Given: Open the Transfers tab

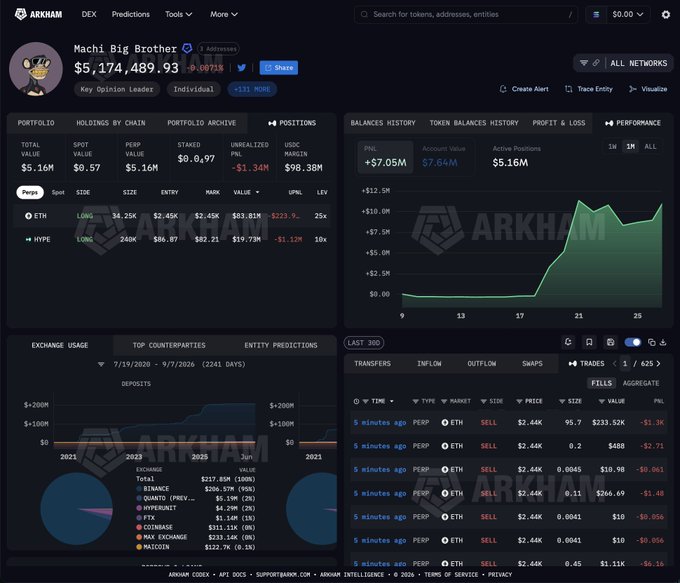Looking at the screenshot, I should pyautogui.click(x=372, y=364).
